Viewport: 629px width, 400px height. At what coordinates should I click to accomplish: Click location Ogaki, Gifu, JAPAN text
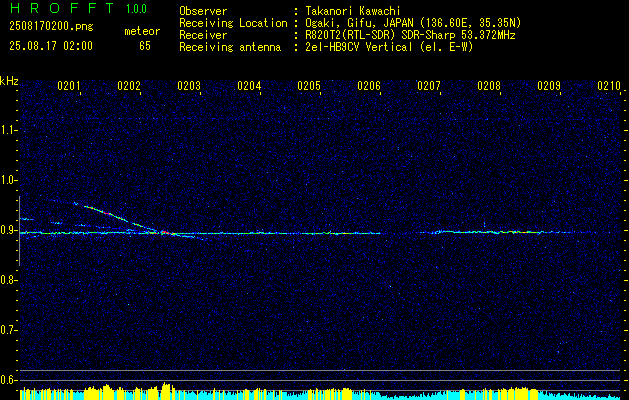coord(413,23)
